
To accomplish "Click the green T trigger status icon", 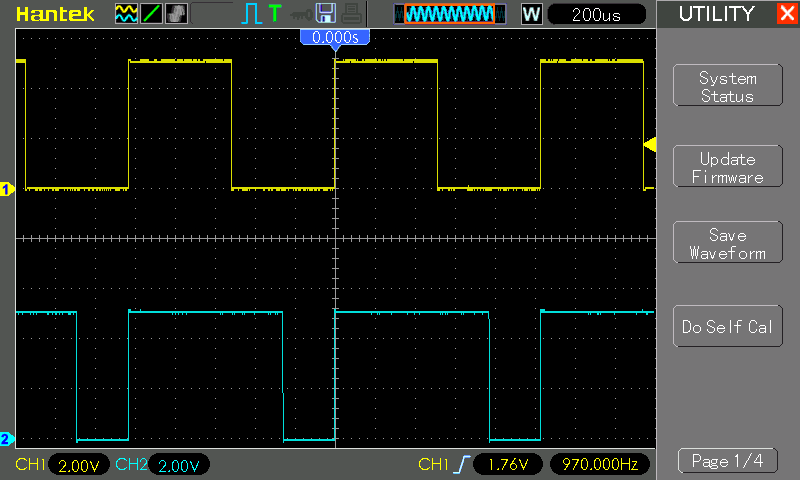I will [x=275, y=14].
